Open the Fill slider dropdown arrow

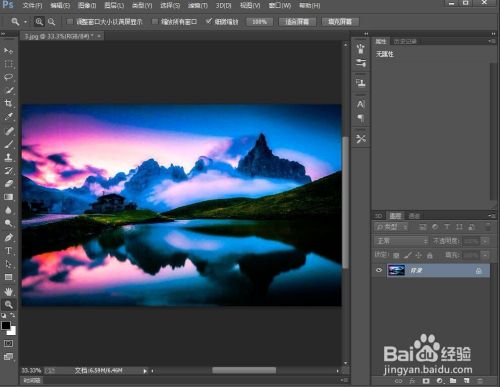(x=485, y=255)
